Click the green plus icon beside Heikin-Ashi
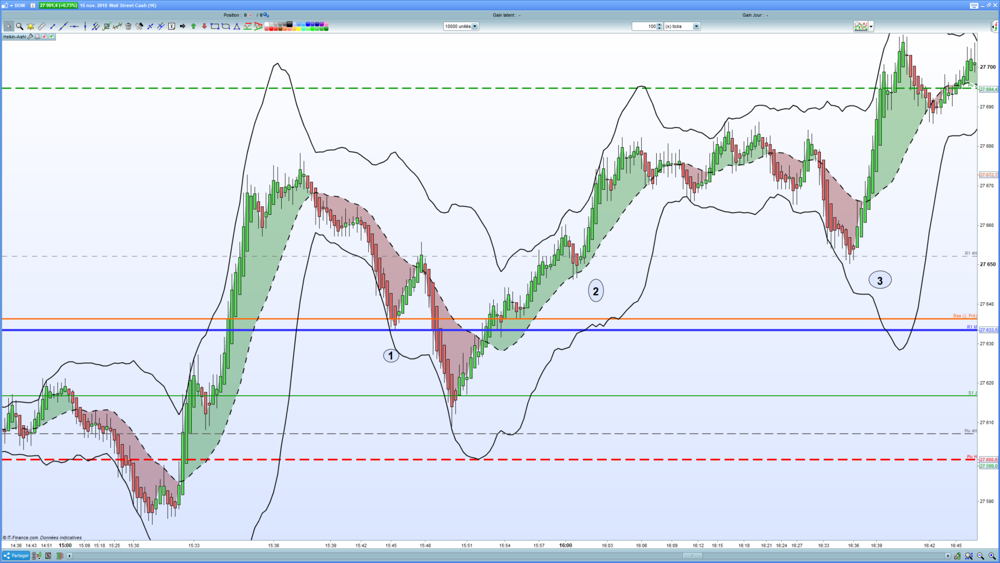Viewport: 1000px width, 563px height. point(52,37)
